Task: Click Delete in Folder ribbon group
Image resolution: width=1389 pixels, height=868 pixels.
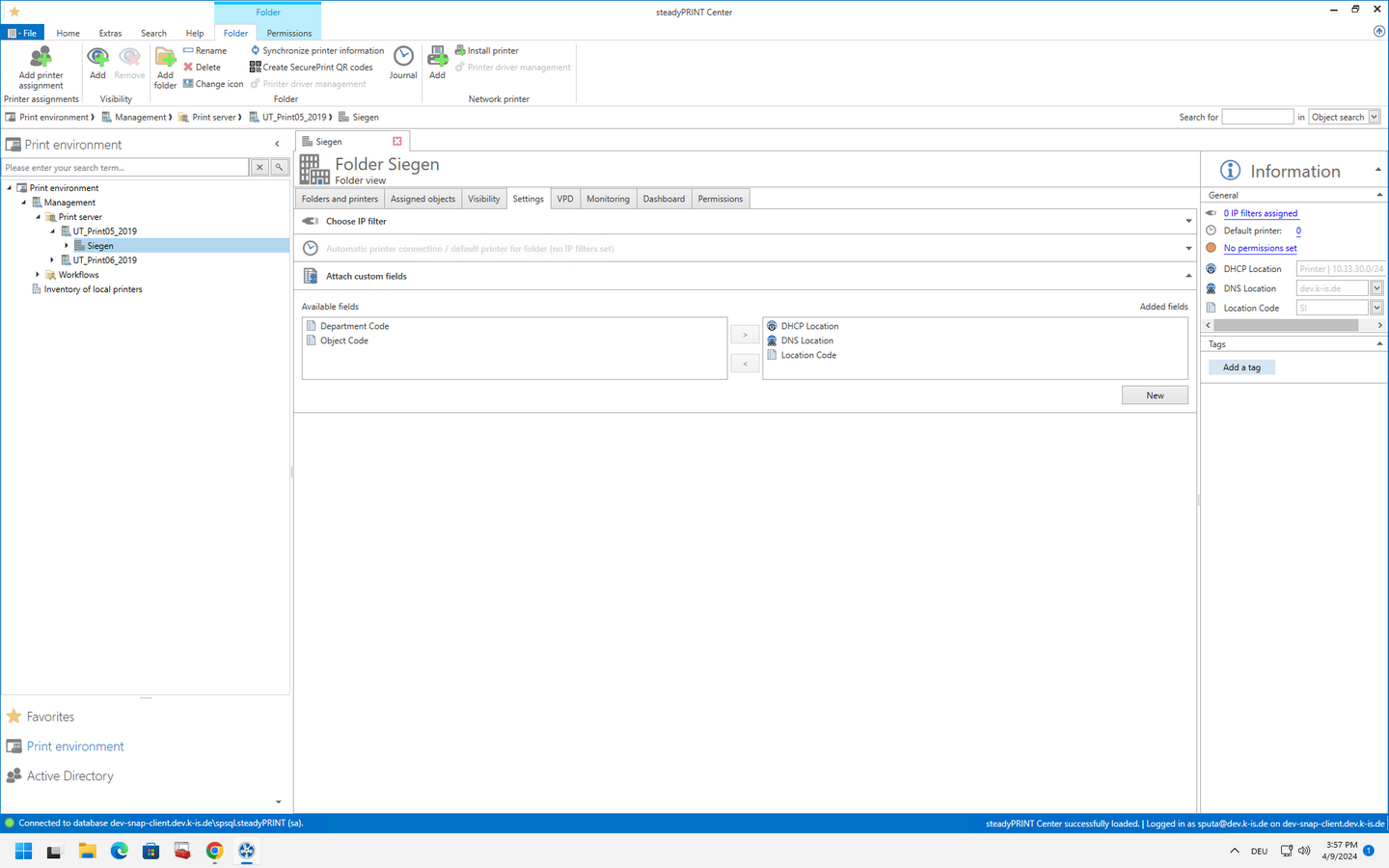Action: click(x=203, y=68)
